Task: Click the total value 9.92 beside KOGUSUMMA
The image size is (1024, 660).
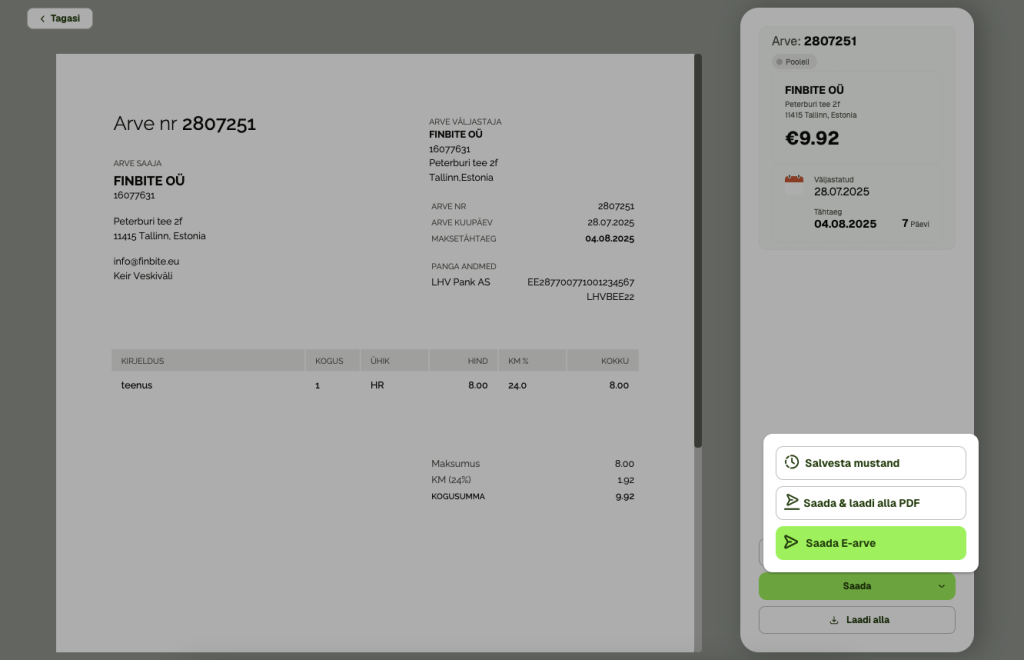Action: point(624,496)
